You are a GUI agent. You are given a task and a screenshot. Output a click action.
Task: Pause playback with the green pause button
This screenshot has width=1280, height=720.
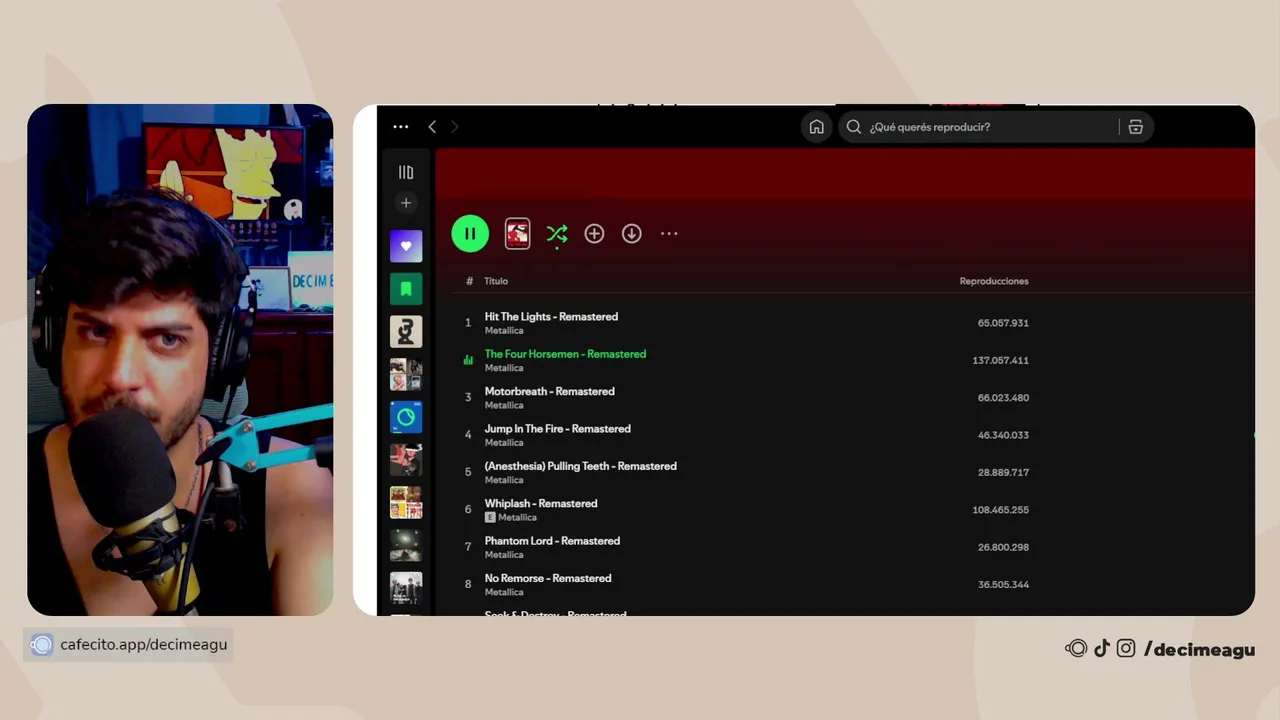click(x=470, y=233)
